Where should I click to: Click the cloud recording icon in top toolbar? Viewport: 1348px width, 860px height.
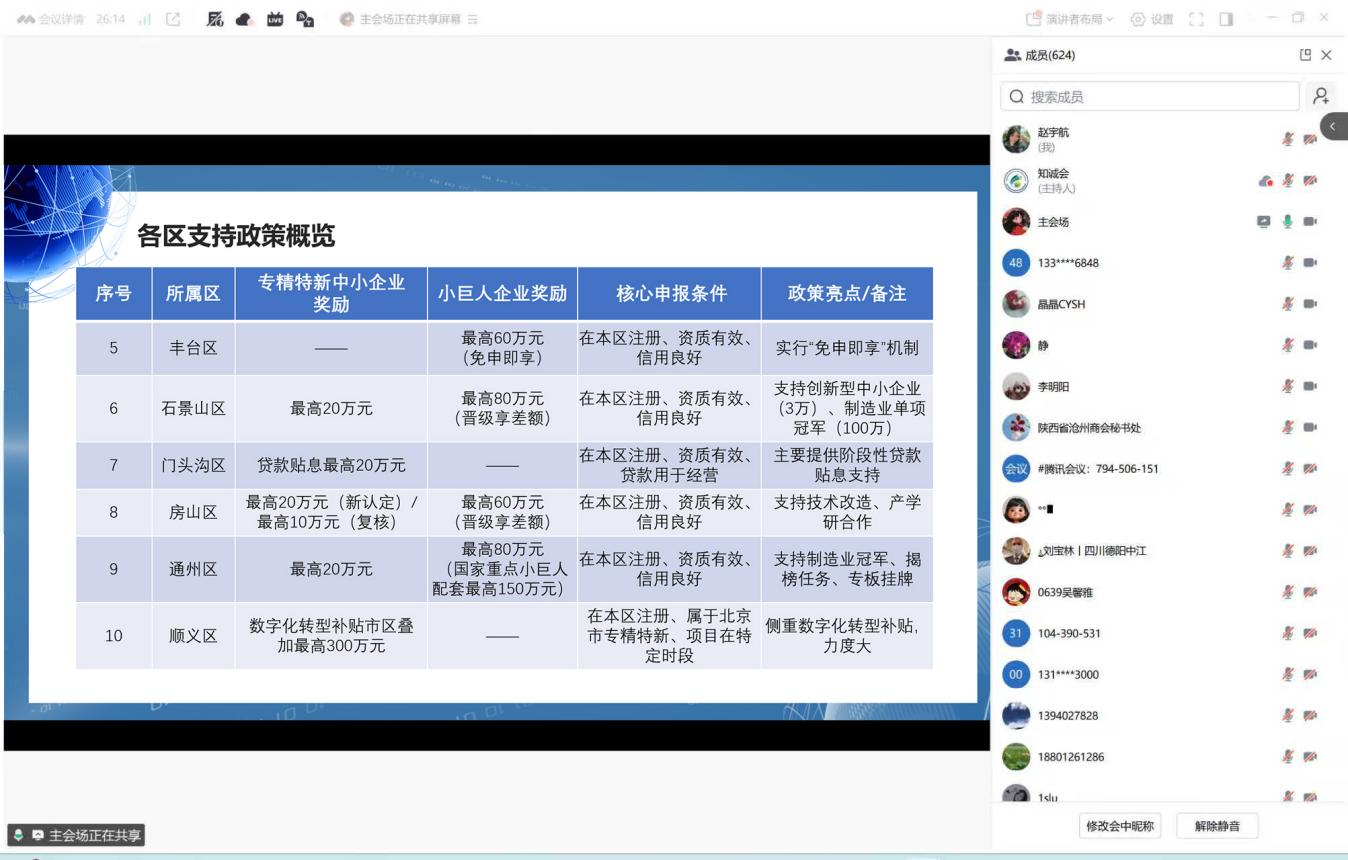click(x=244, y=19)
